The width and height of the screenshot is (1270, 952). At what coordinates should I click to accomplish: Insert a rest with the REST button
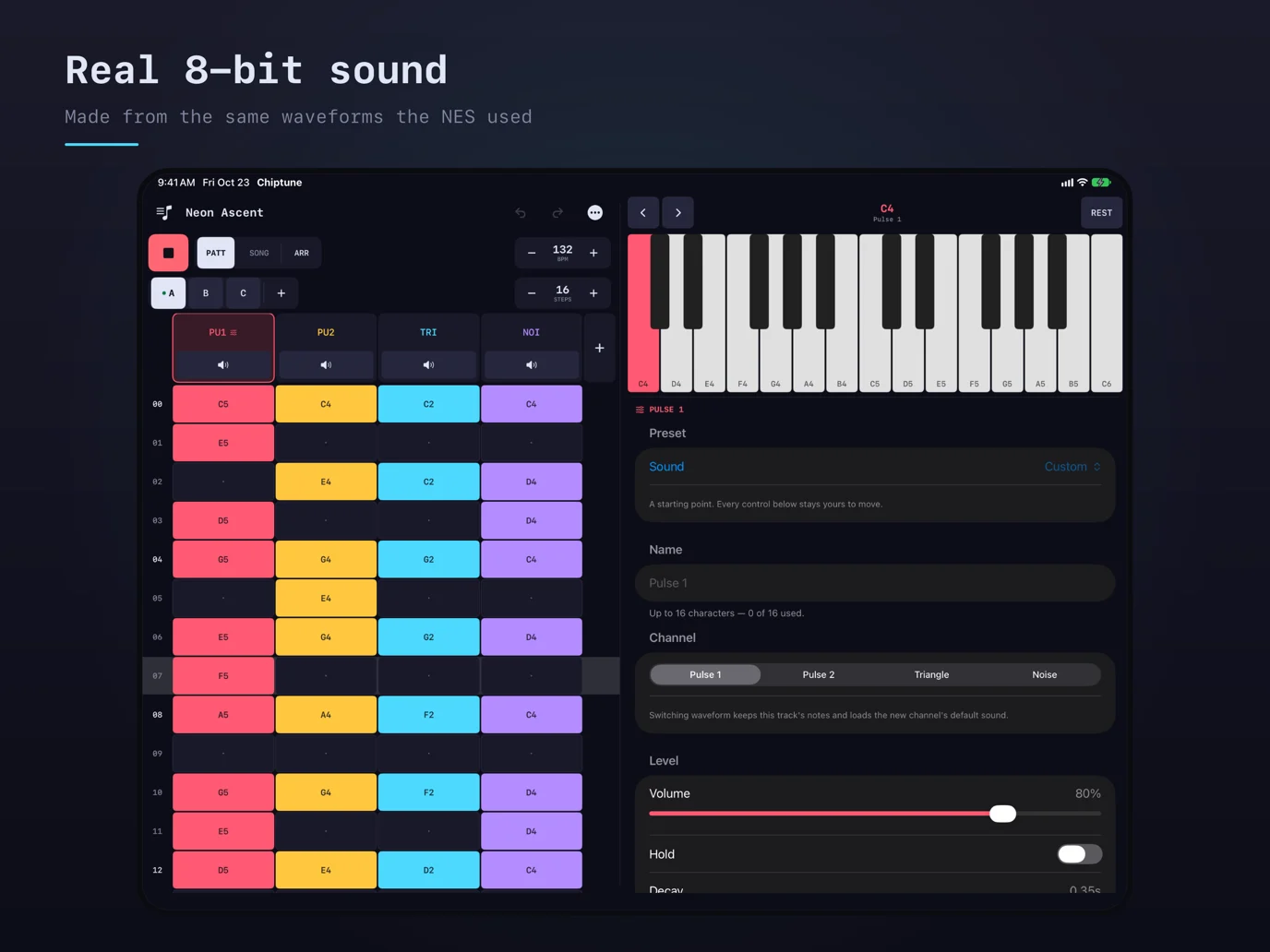click(1101, 213)
